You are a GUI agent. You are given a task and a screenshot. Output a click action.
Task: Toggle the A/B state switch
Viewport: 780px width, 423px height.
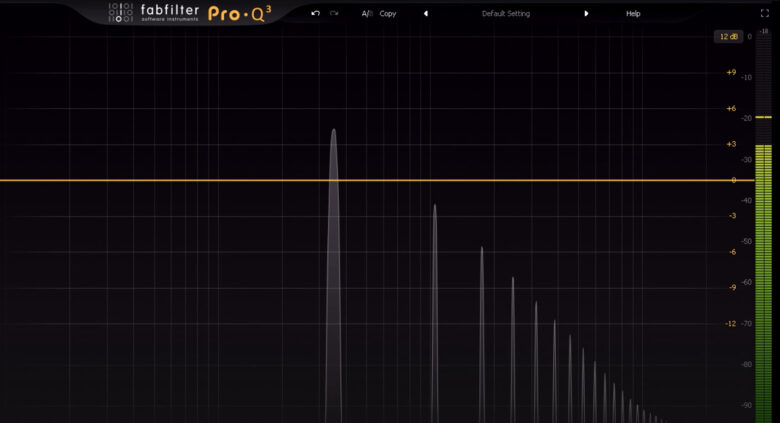pyautogui.click(x=367, y=13)
